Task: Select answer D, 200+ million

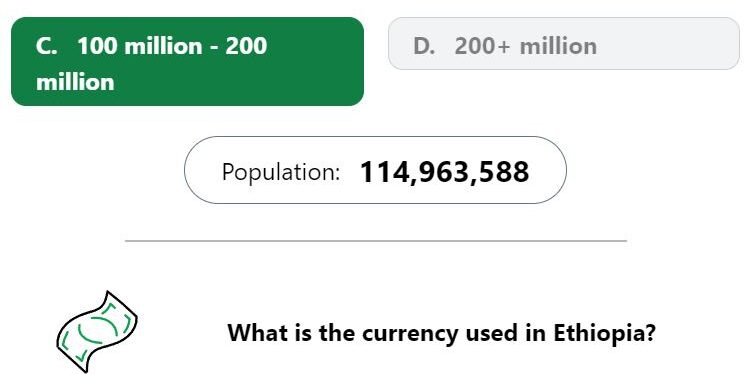Action: point(564,43)
